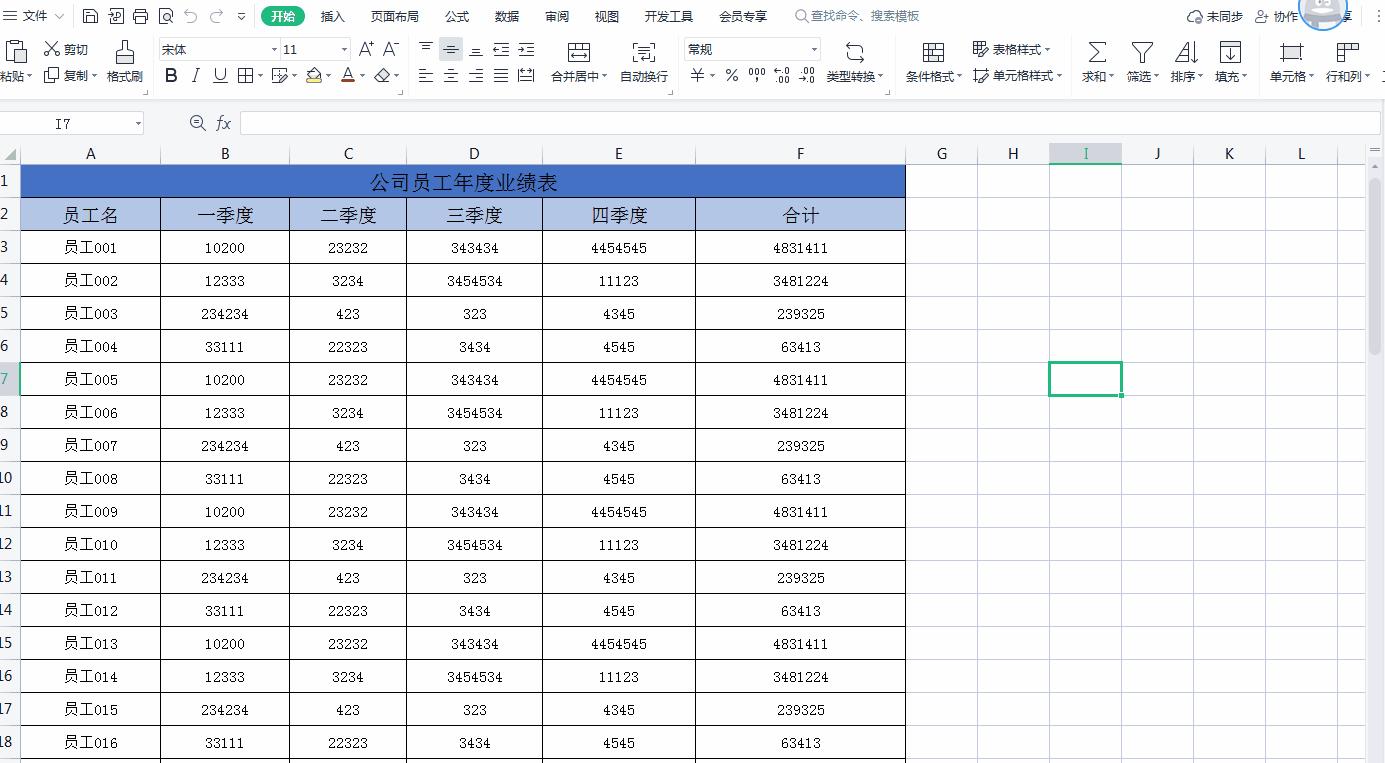The image size is (1385, 763).
Task: Click the Cut (剪切) scissors button
Action: 66,49
